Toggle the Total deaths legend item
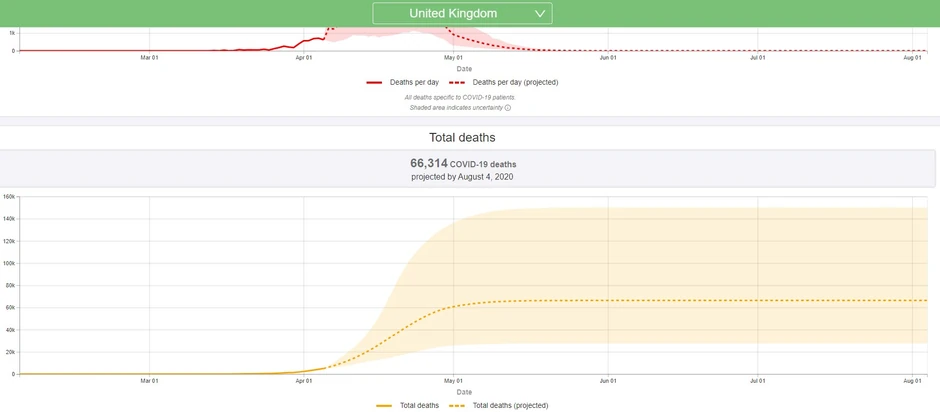Viewport: 940px width, 412px height. [x=420, y=405]
